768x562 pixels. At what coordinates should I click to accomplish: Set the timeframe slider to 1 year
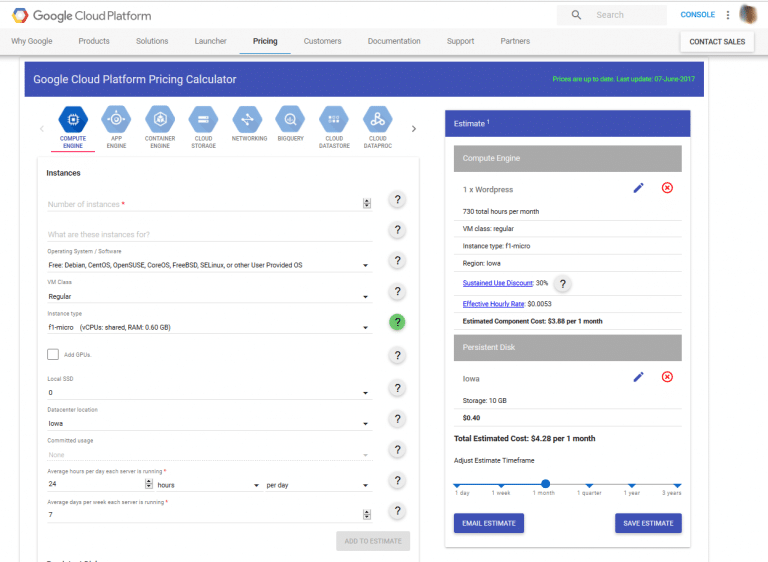click(x=632, y=486)
